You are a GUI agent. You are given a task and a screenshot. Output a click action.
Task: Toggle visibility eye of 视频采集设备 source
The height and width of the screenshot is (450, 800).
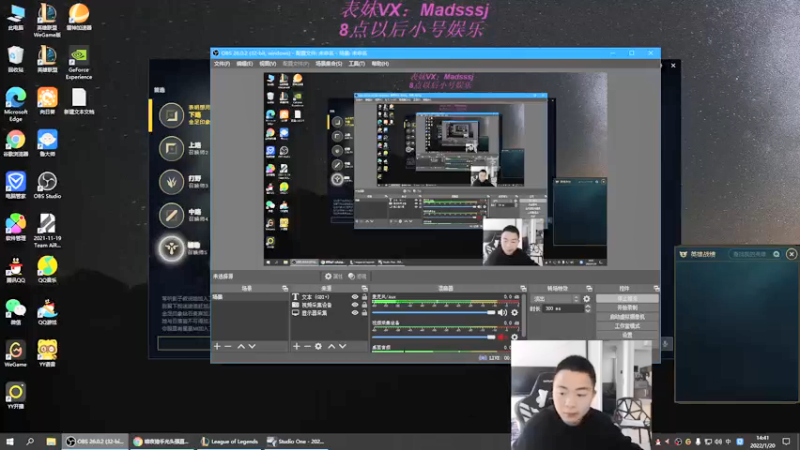[x=355, y=305]
